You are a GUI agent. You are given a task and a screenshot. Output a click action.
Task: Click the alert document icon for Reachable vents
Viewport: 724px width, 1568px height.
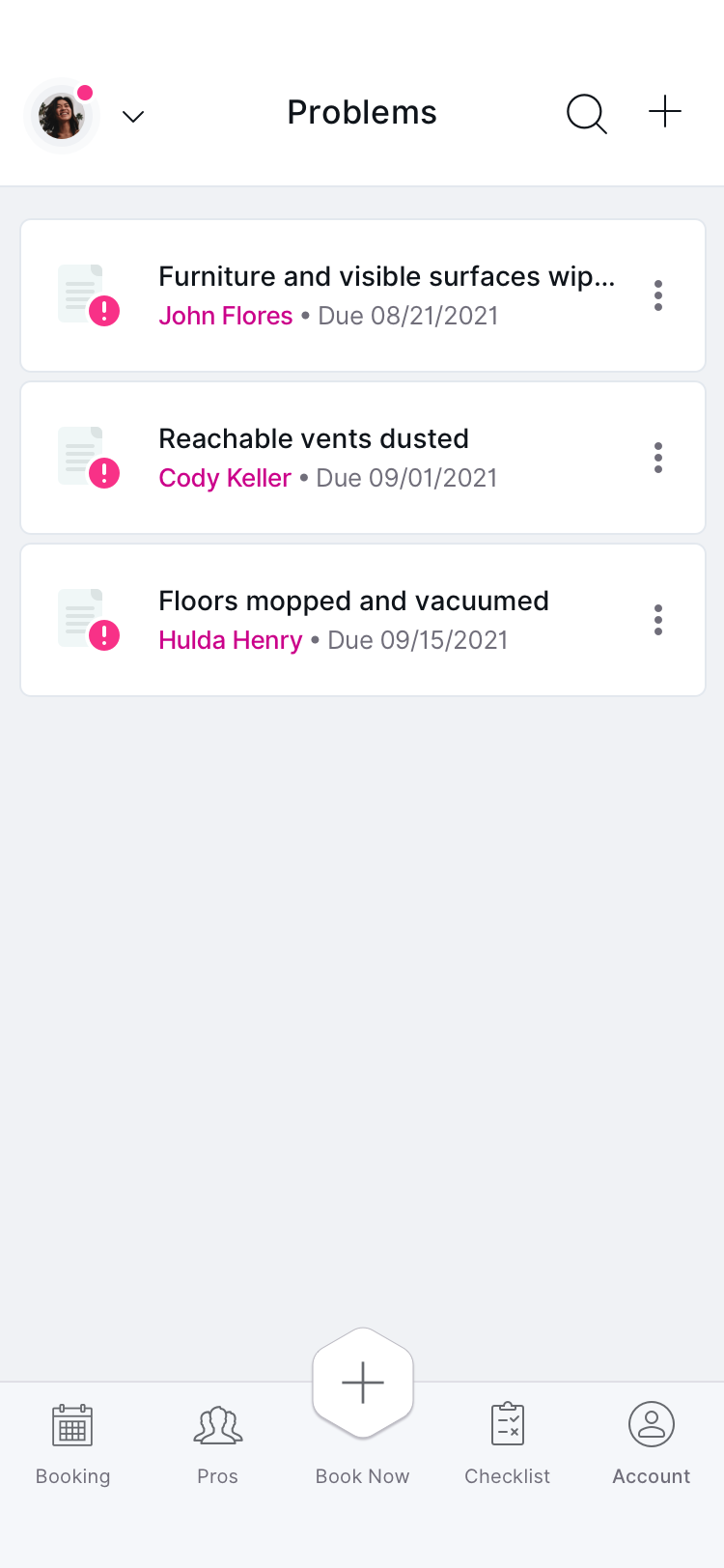88,458
